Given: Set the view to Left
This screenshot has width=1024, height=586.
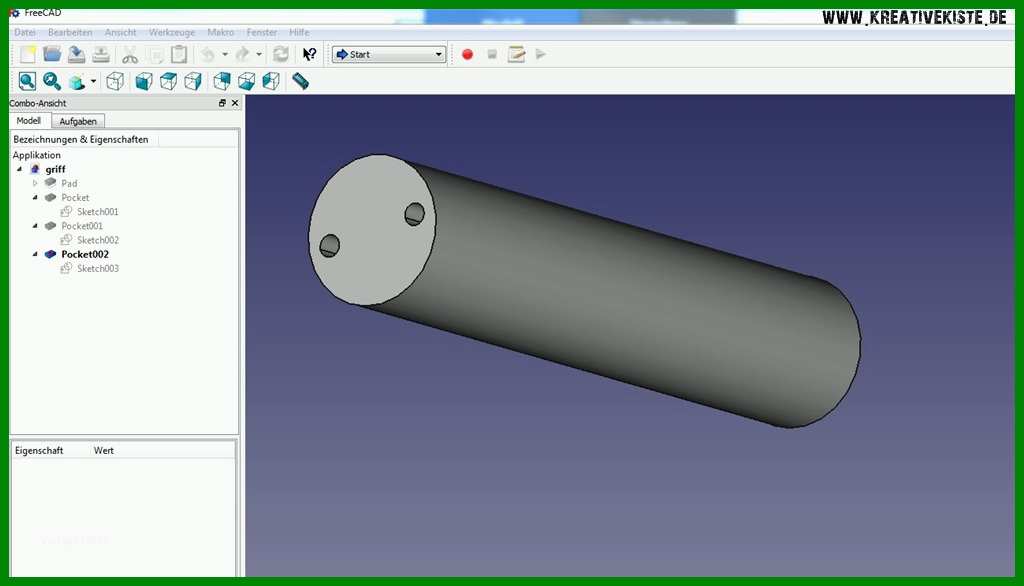Looking at the screenshot, I should [x=271, y=81].
